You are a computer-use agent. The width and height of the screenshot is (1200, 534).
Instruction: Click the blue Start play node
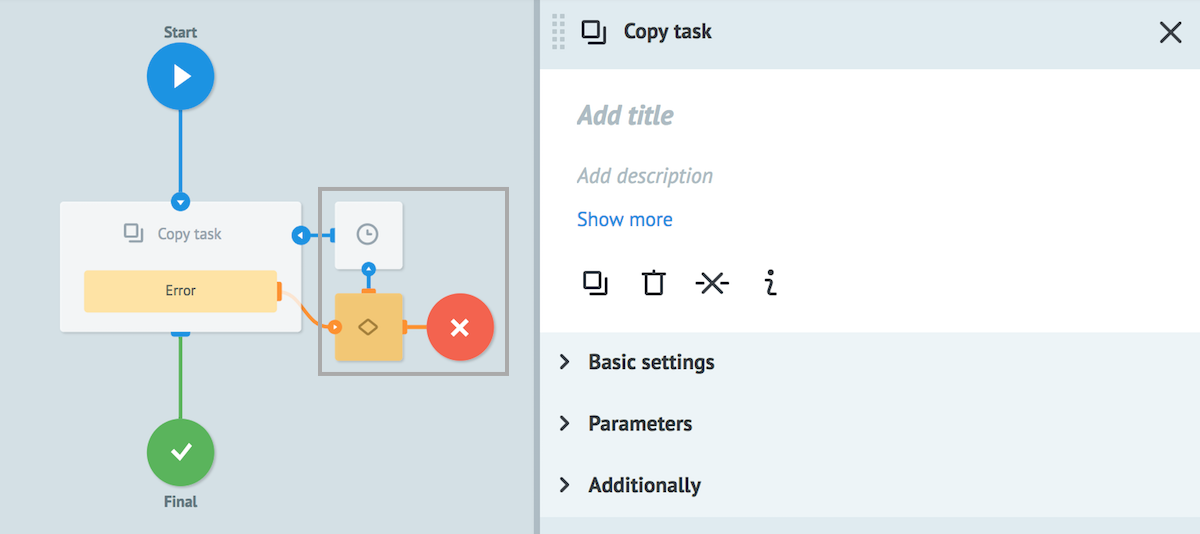tap(181, 76)
